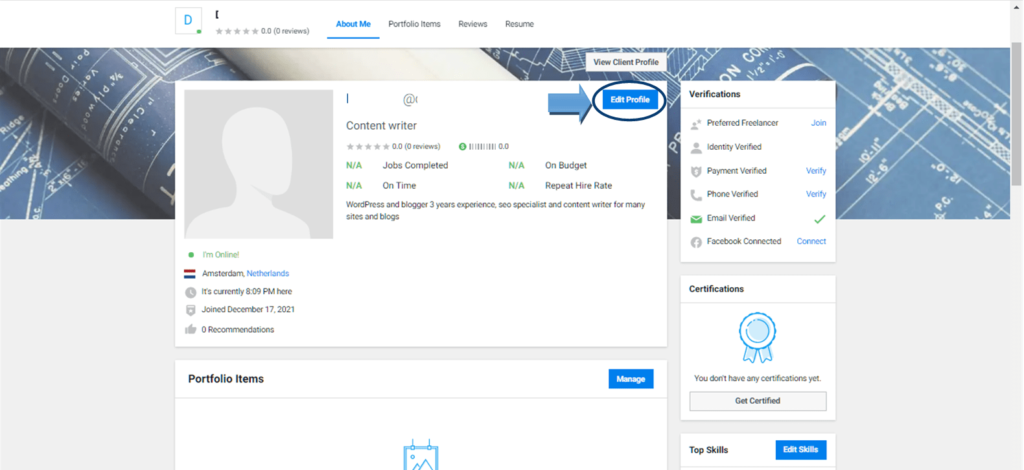This screenshot has width=1024, height=470.
Task: Click the Top Skills heading
Action: point(709,450)
